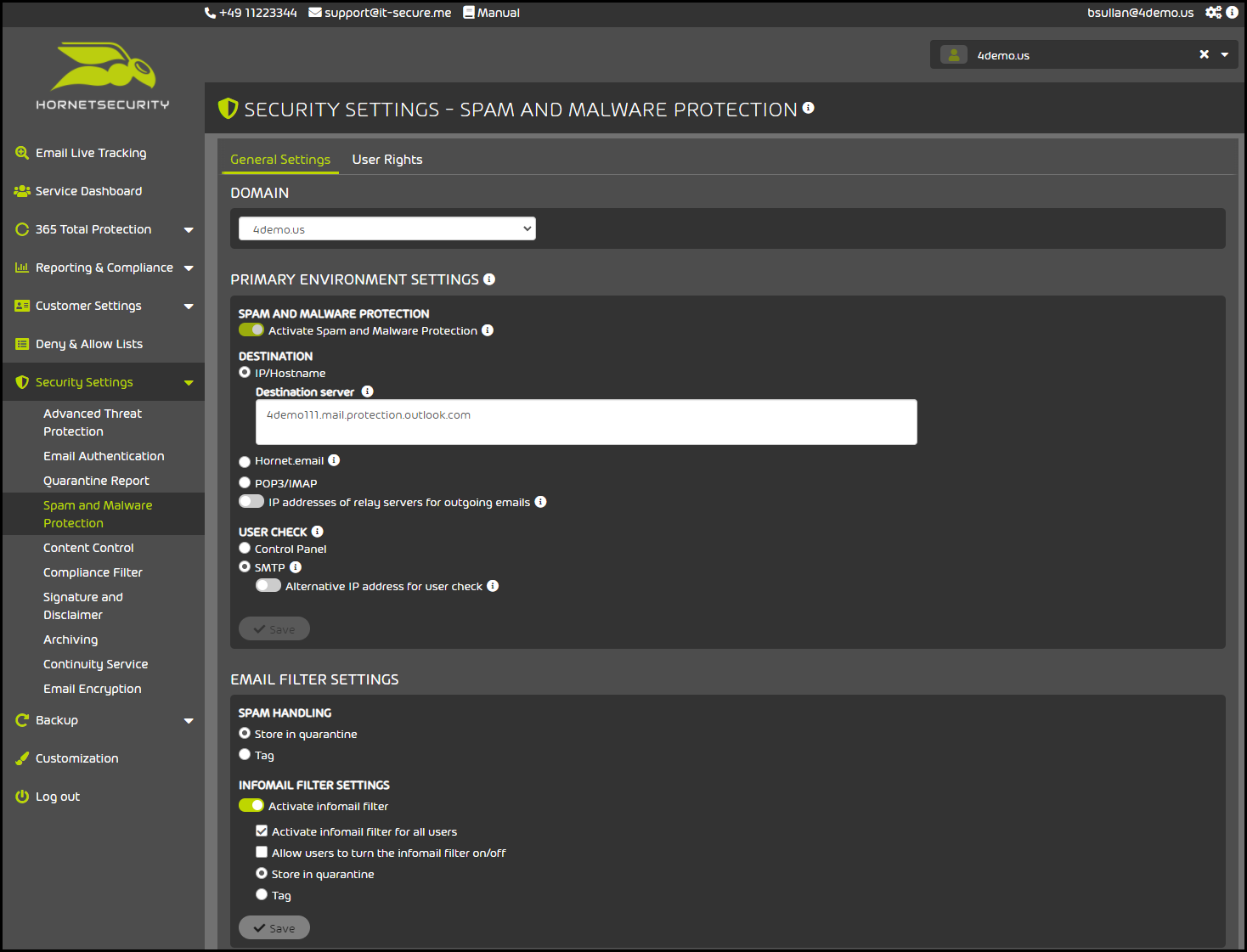This screenshot has height=952, width=1247.
Task: Click into the Destination server text field
Action: tap(586, 422)
